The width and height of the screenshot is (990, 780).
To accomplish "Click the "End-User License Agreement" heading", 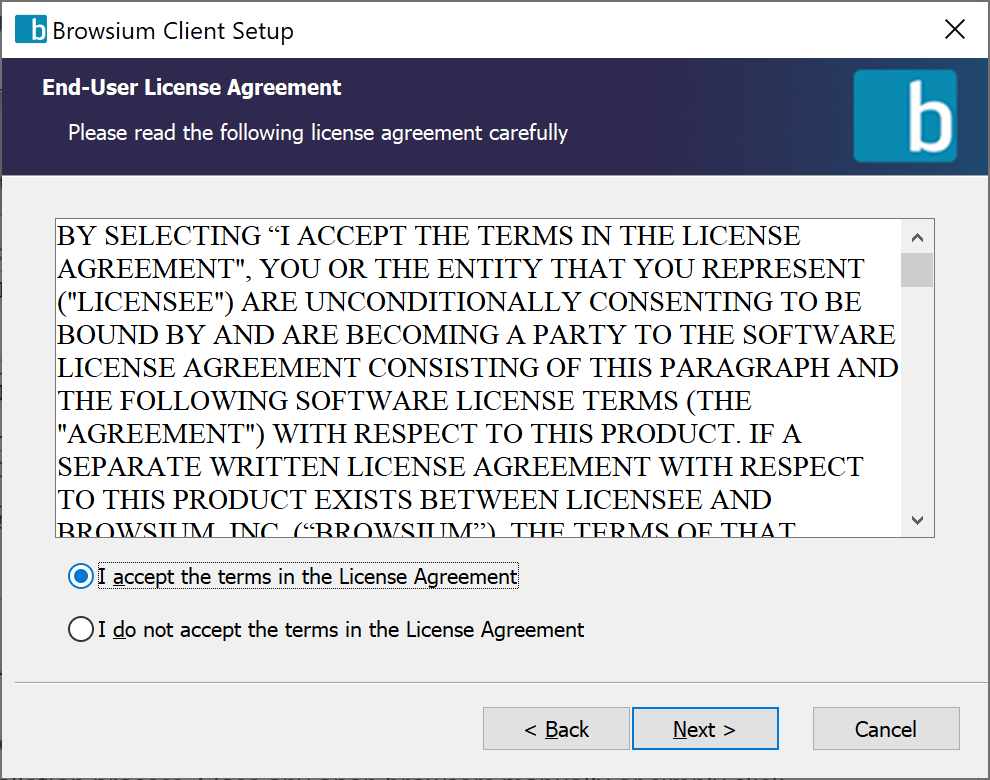I will [192, 88].
